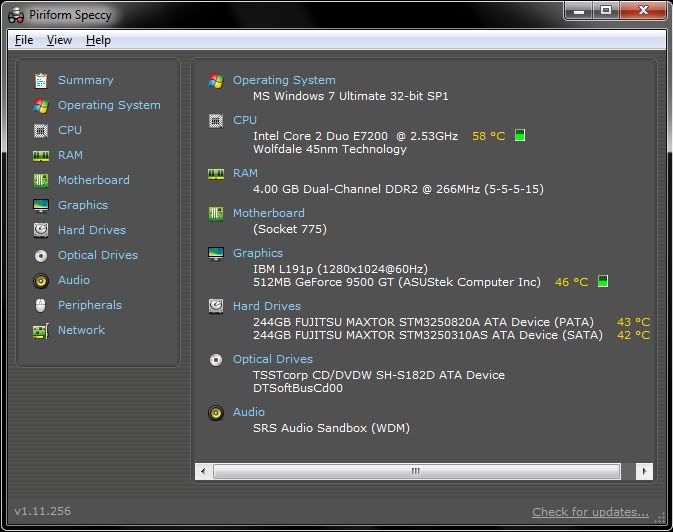Viewport: 673px width, 532px height.
Task: Click the horizontal scrollbar right arrow
Action: tap(644, 470)
